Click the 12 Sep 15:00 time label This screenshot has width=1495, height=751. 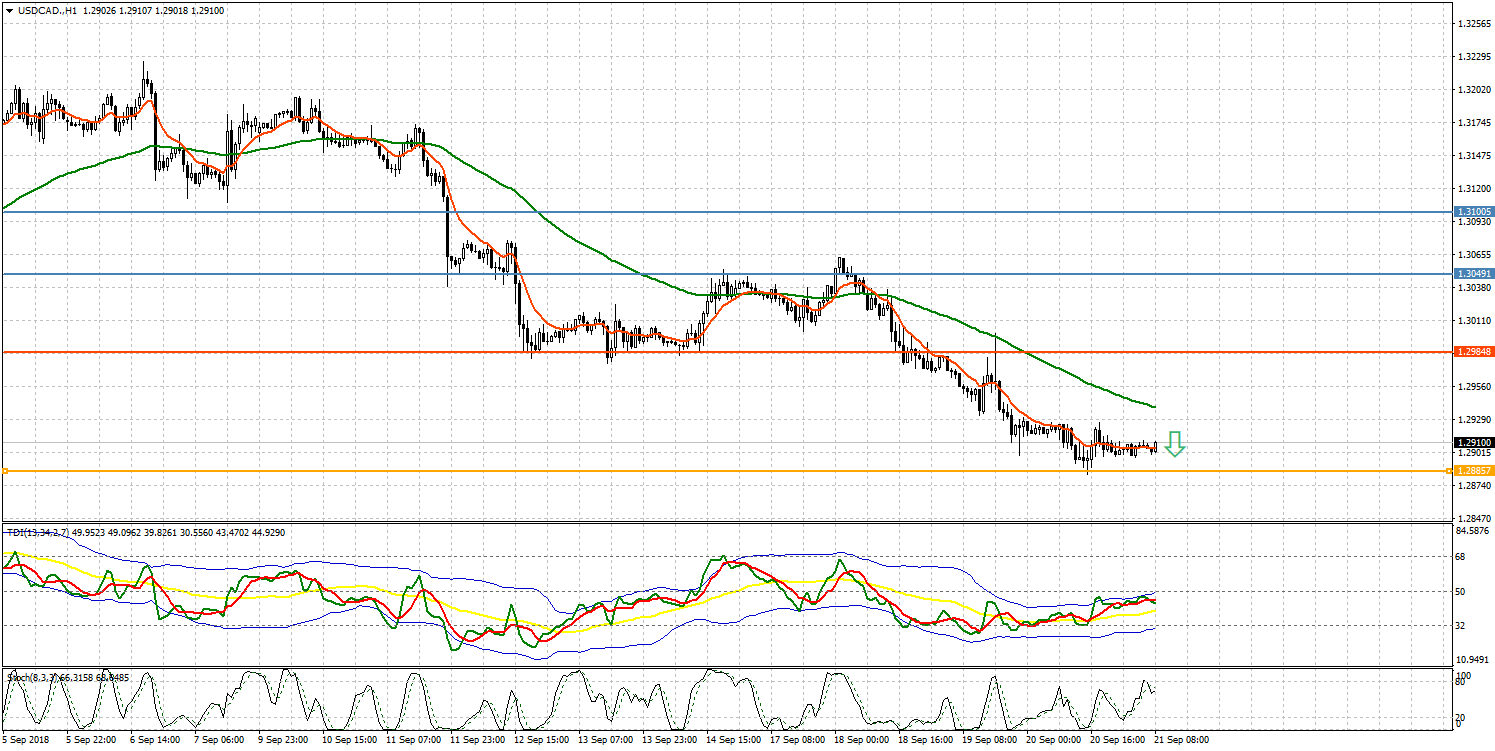pyautogui.click(x=542, y=740)
